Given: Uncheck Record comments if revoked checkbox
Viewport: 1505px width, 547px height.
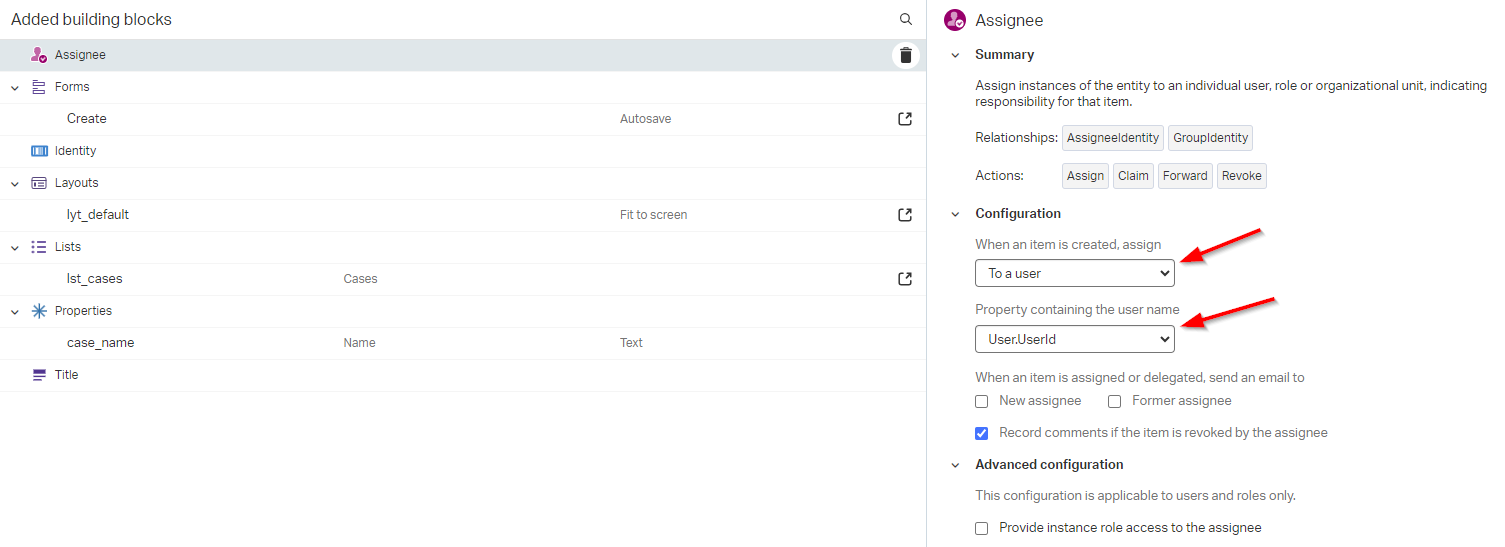Looking at the screenshot, I should tap(982, 433).
